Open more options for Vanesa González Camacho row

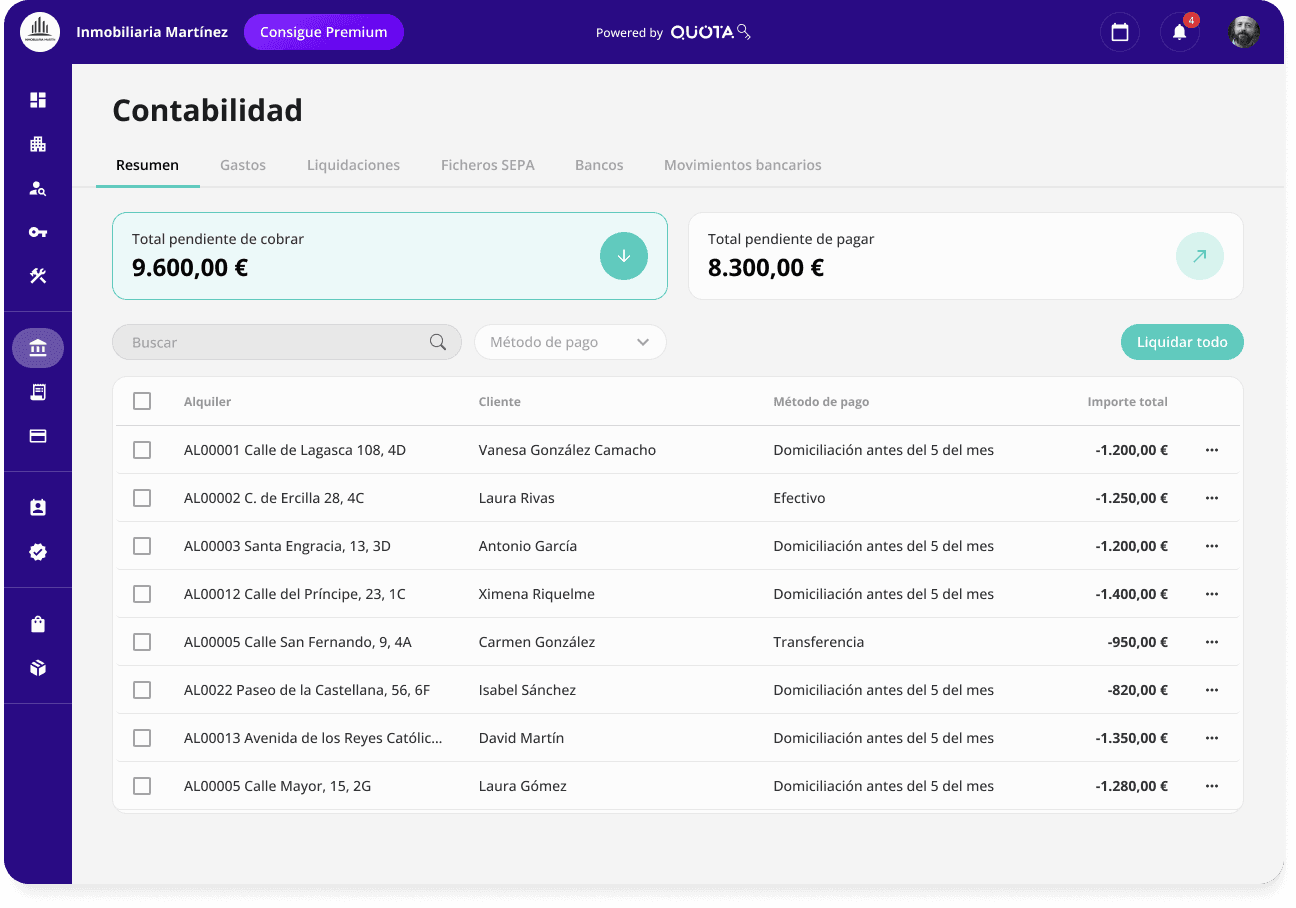coord(1212,450)
